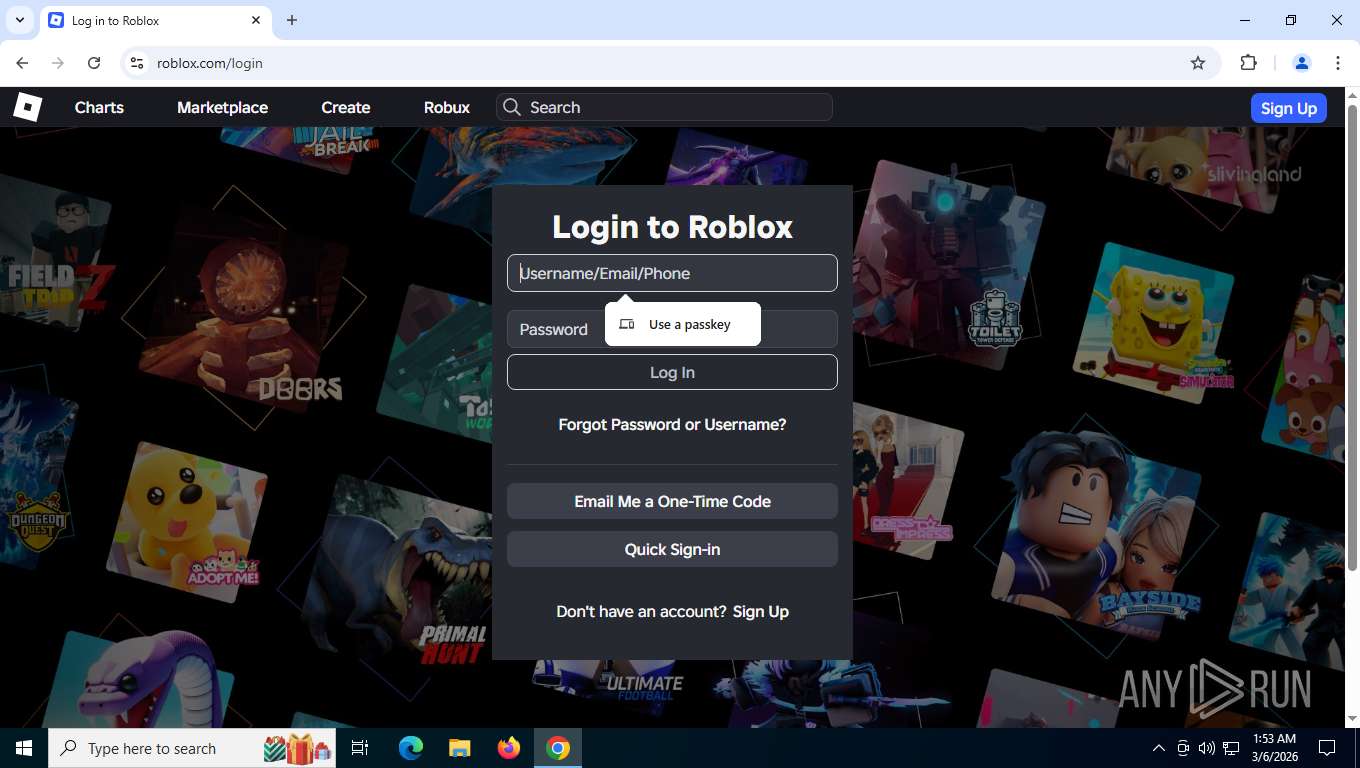Image resolution: width=1360 pixels, height=768 pixels.
Task: Open Task View on taskbar
Action: [x=360, y=748]
